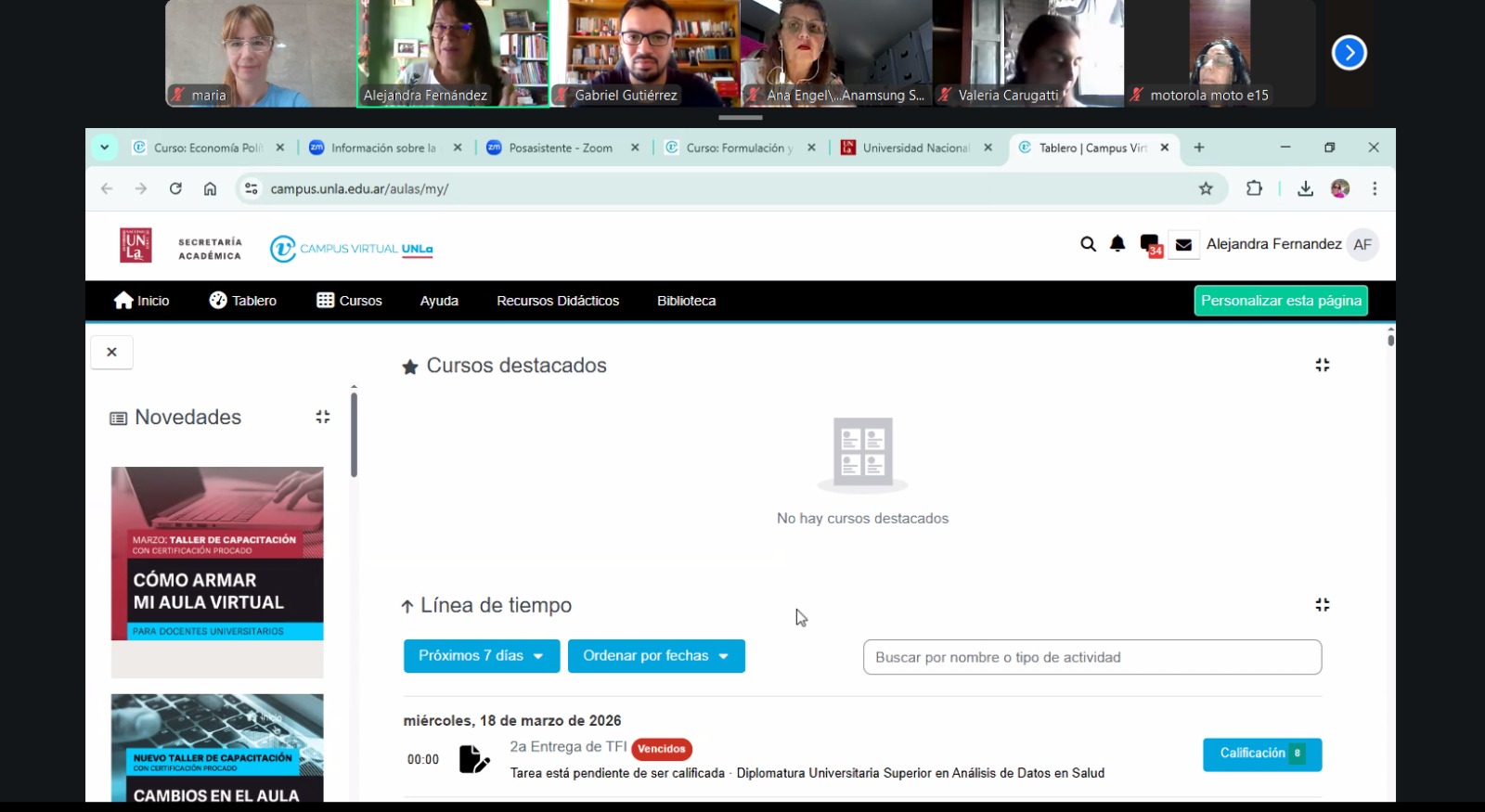The image size is (1485, 812).
Task: Click the browser downloads icon
Action: (1305, 189)
